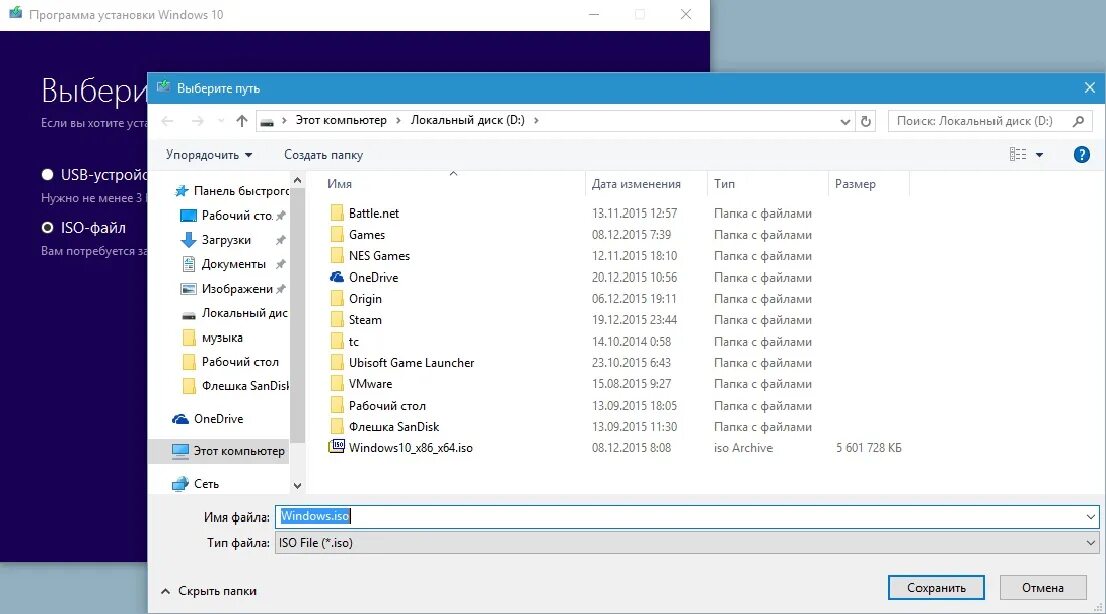Screen dimensions: 1106x614
Task: Sort by 'Имя' column header
Action: 339,183
